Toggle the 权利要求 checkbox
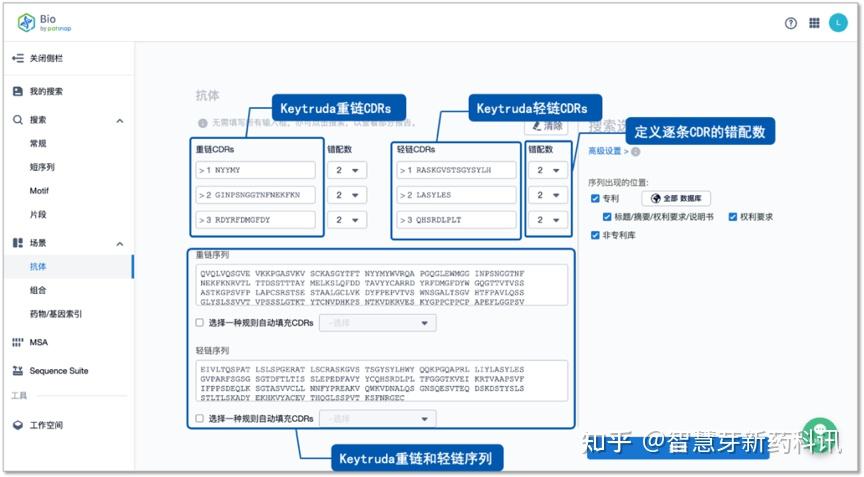 733,217
